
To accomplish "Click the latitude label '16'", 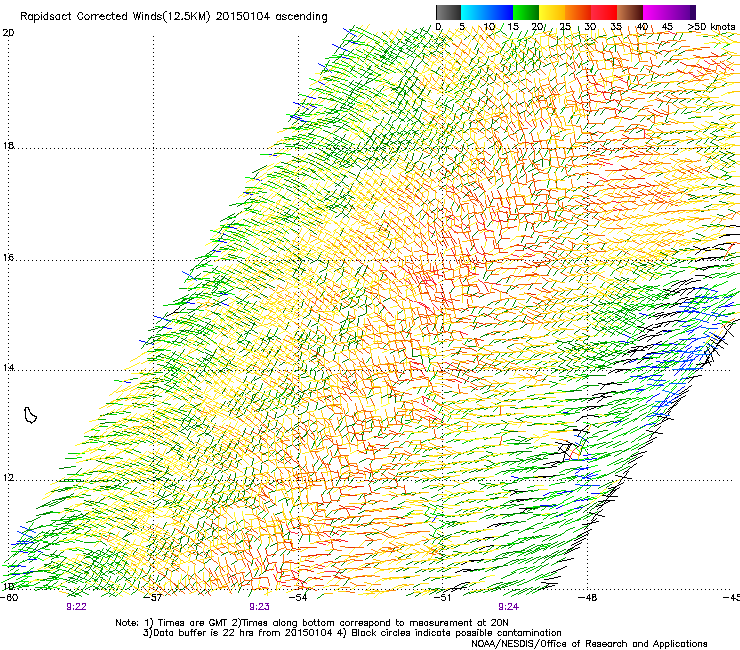I will pyautogui.click(x=8, y=257).
